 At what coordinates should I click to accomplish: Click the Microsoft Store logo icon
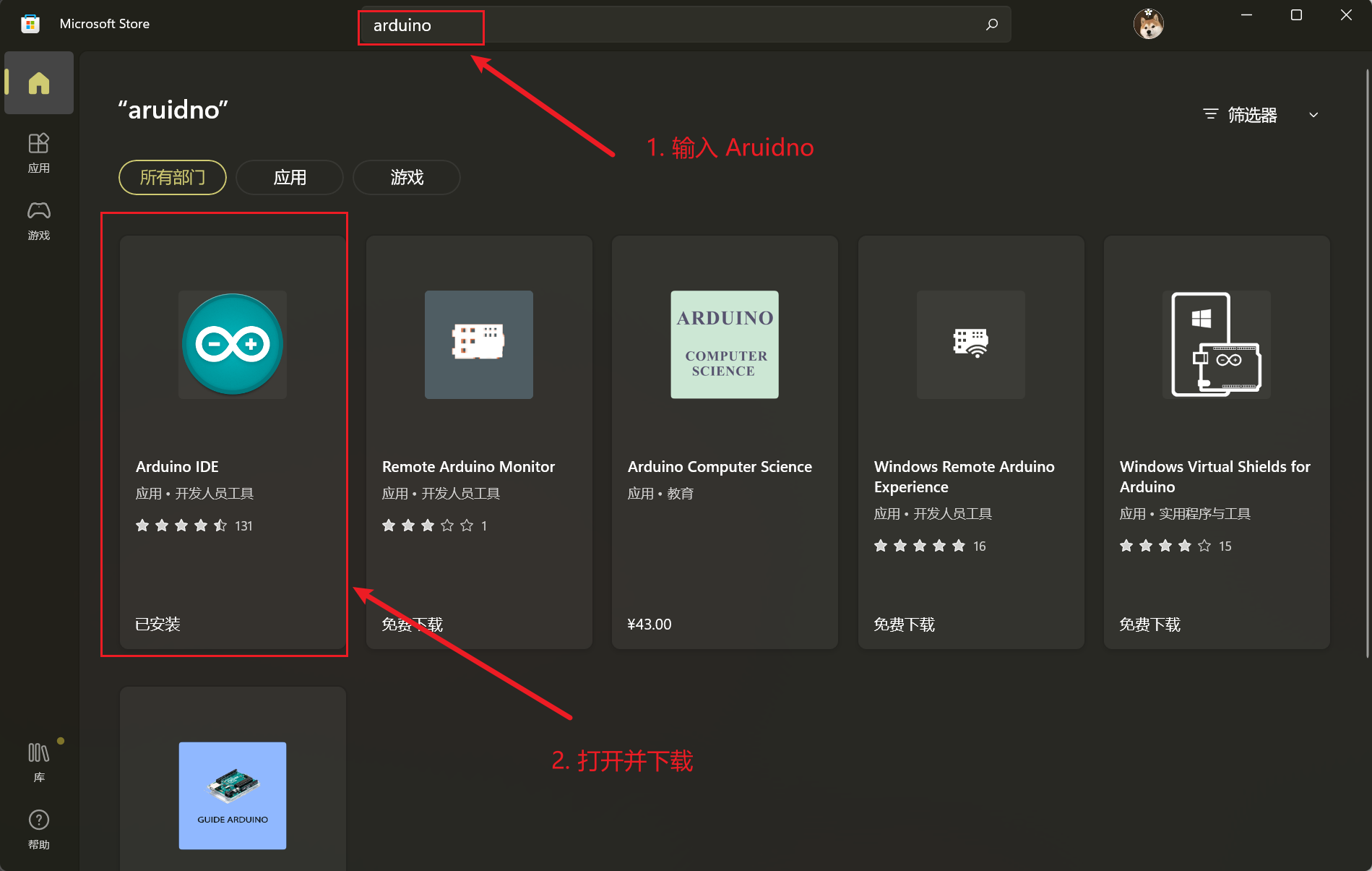pos(30,24)
